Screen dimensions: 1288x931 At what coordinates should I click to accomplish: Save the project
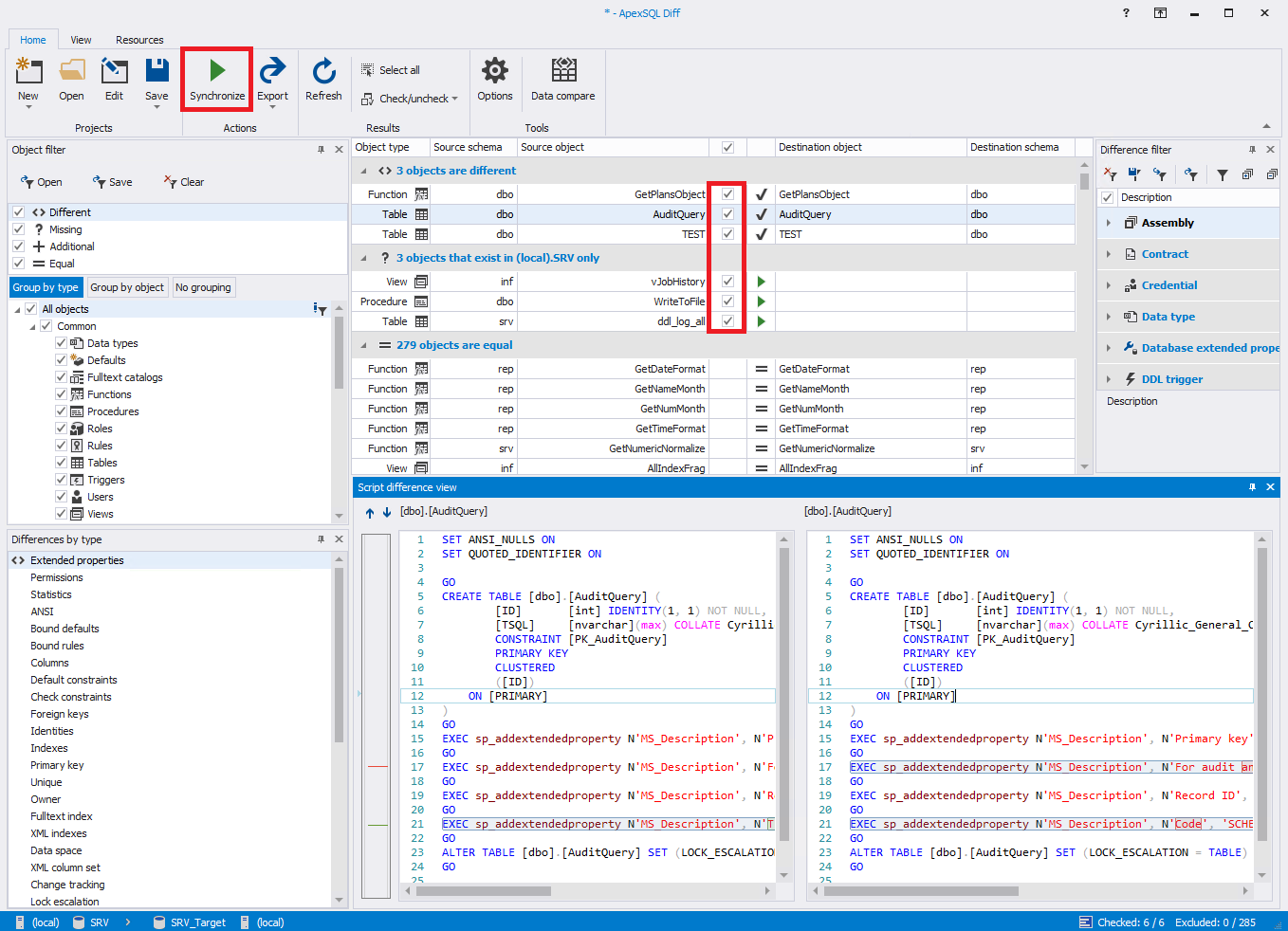[x=156, y=80]
